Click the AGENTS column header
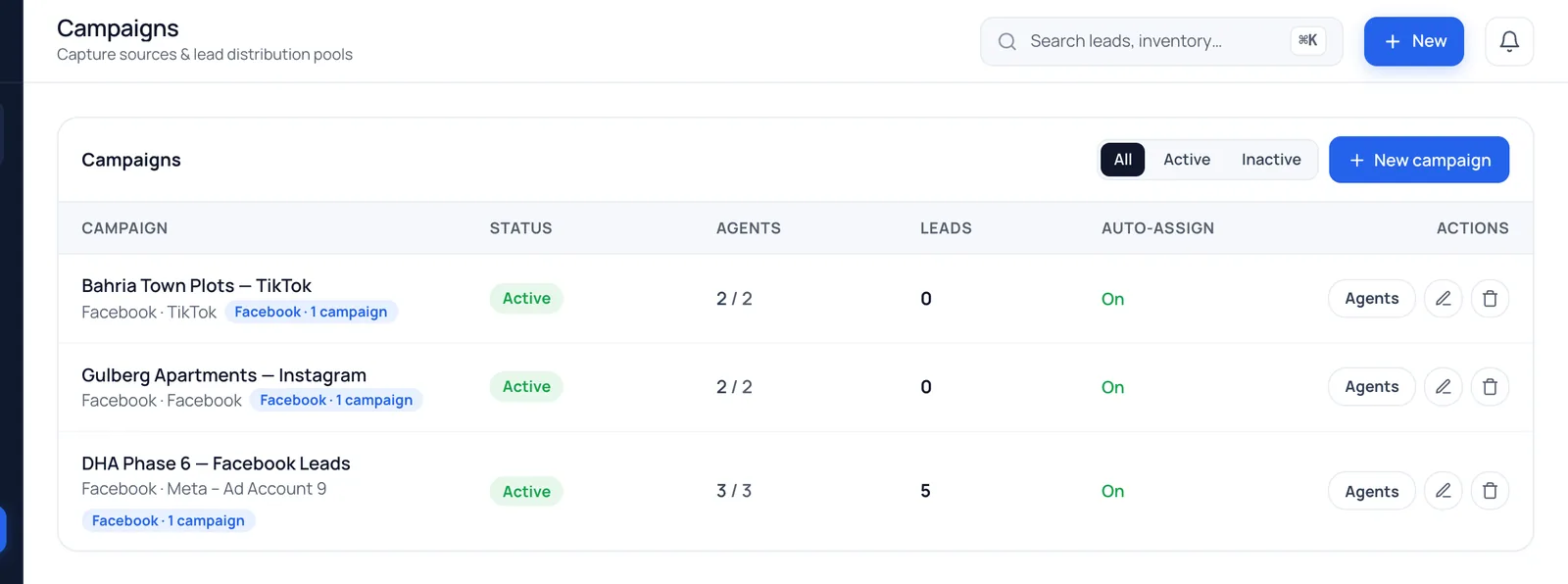Screen dimensions: 1568x584 pyautogui.click(x=749, y=228)
